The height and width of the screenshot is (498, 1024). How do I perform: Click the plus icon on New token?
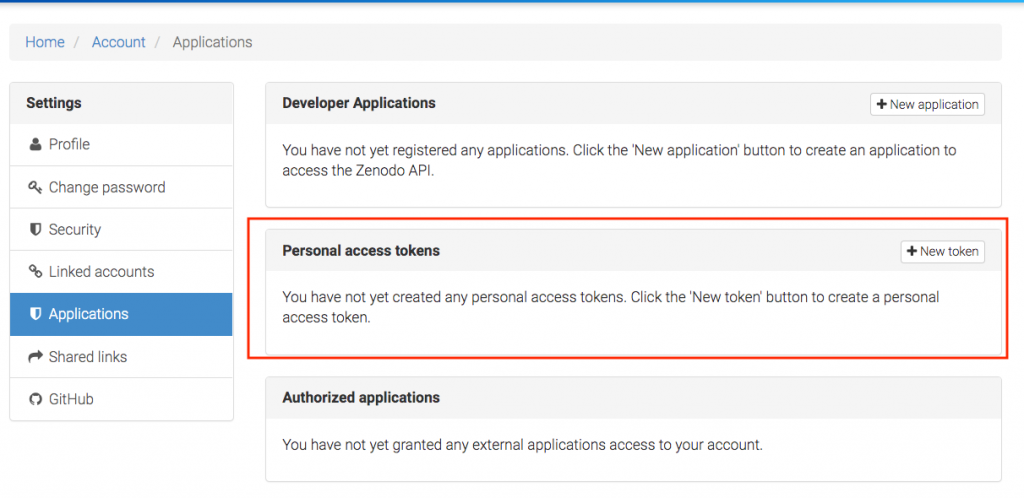912,251
